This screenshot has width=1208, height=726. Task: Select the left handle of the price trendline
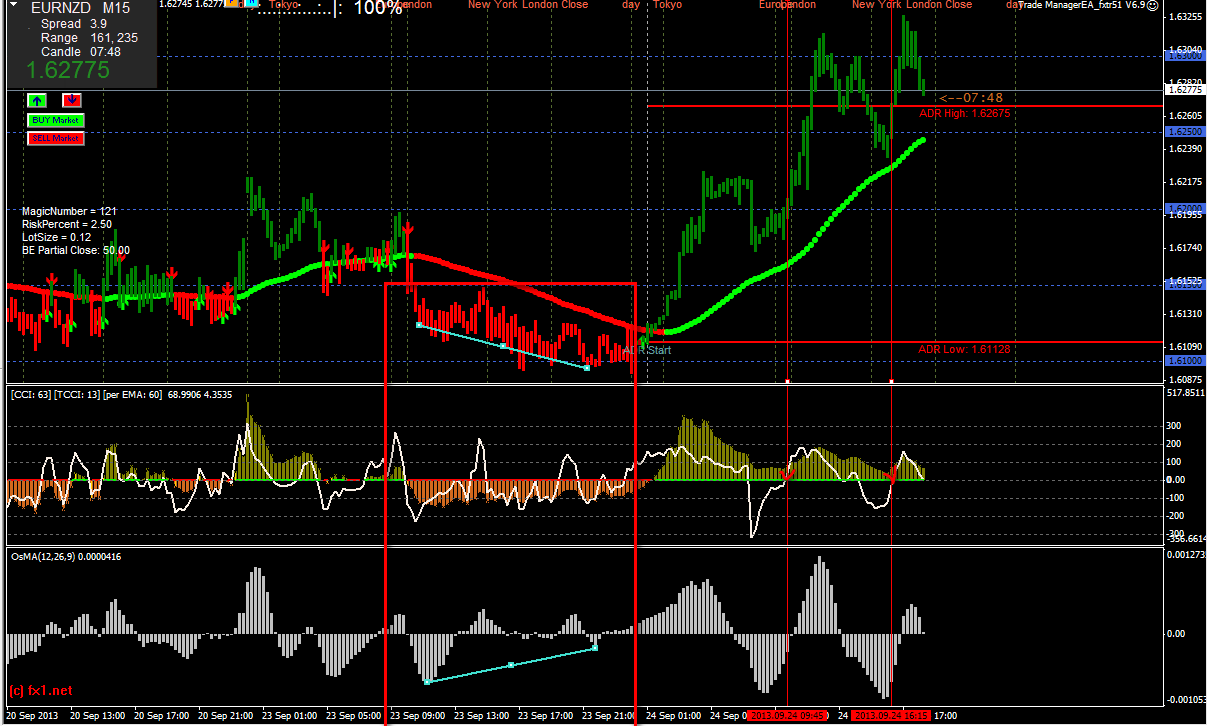pos(418,325)
